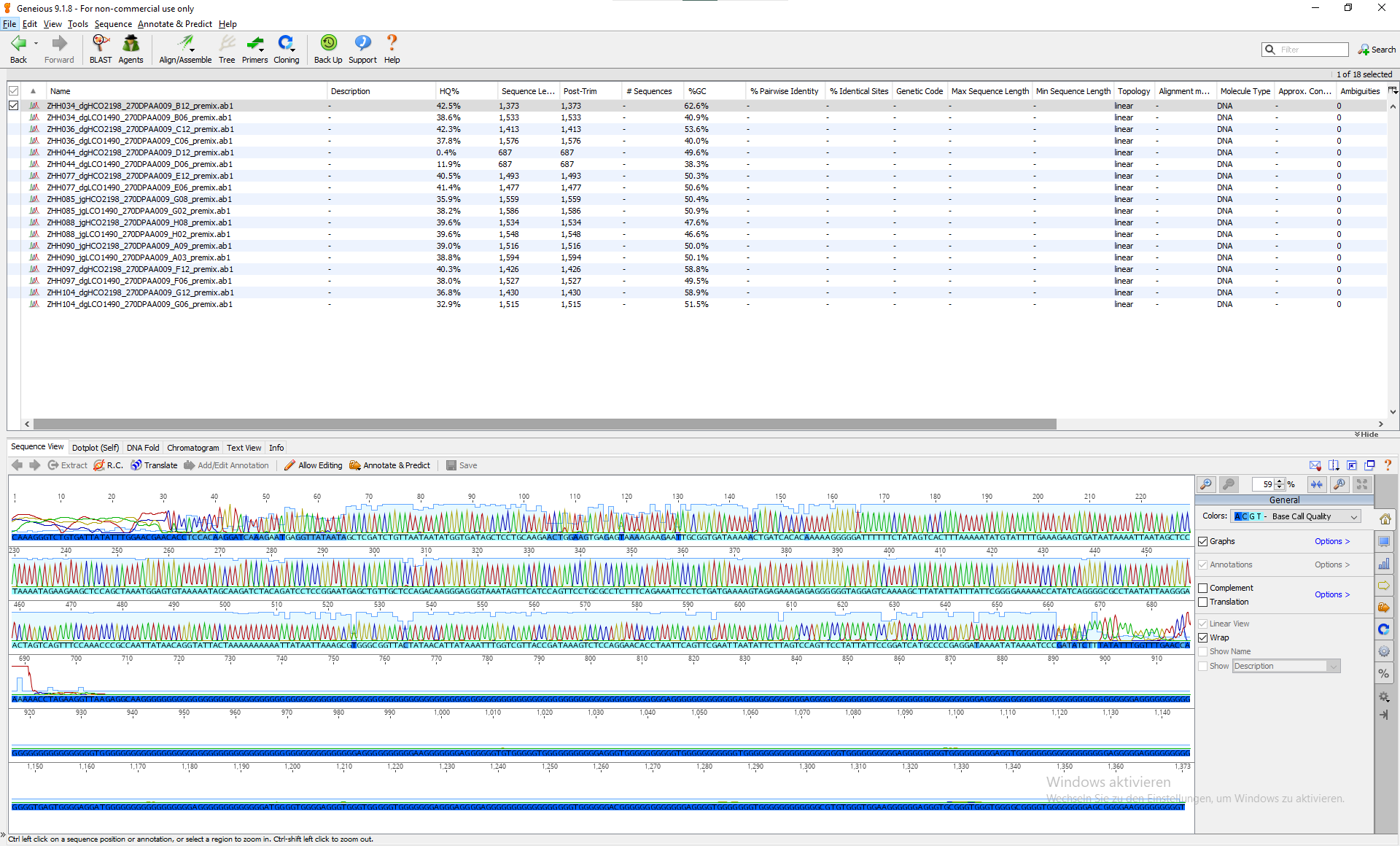The image size is (1400, 846).
Task: Sort table by the HQ% column header
Action: [466, 91]
